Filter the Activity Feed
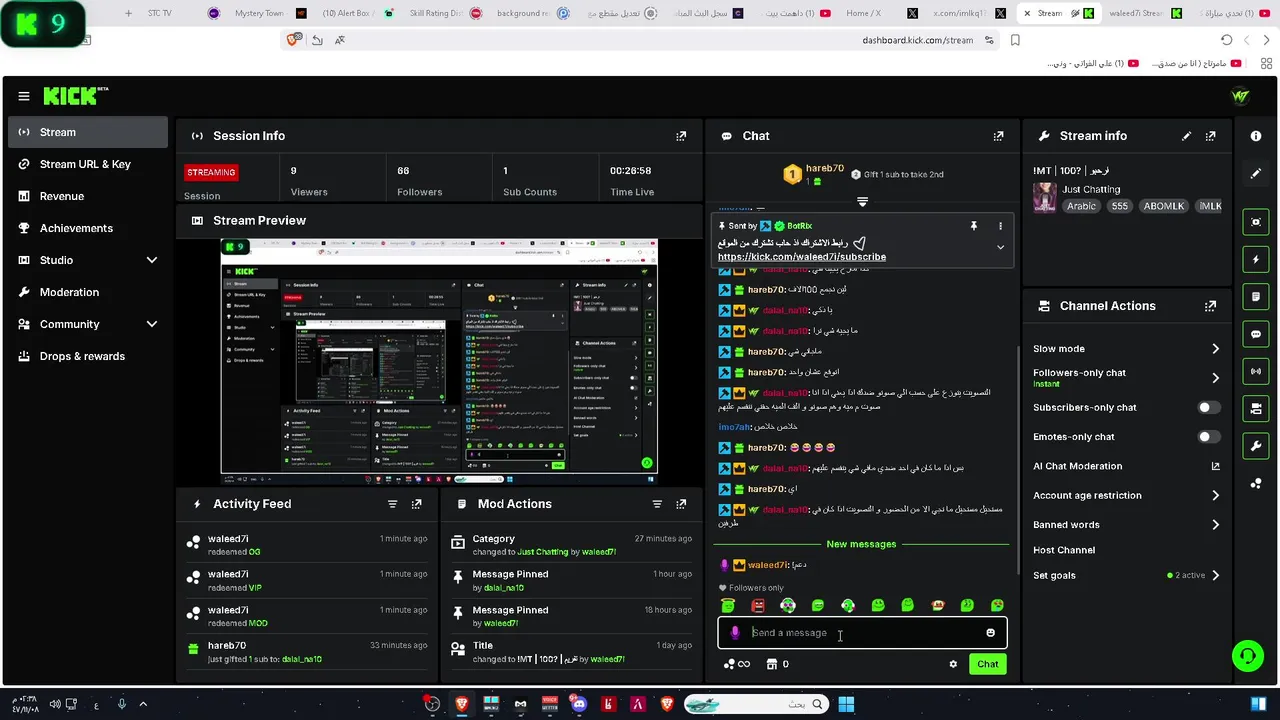Viewport: 1280px width, 720px height. click(x=392, y=504)
